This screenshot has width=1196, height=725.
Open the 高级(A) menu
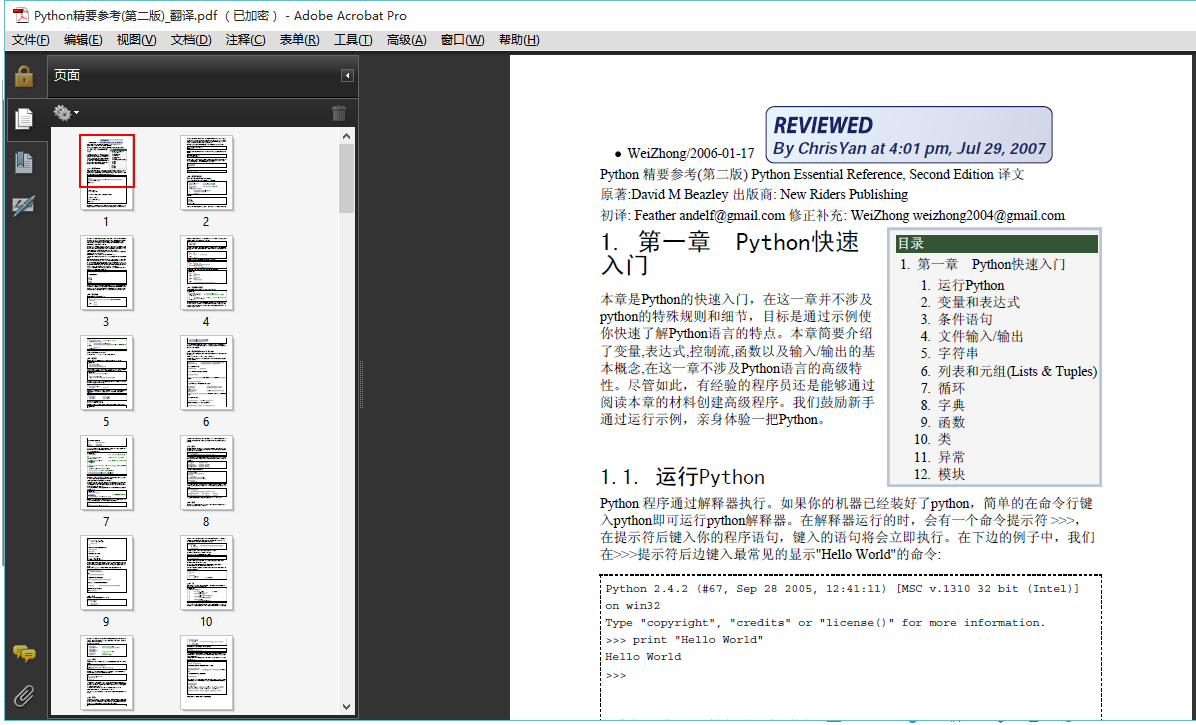click(x=407, y=40)
